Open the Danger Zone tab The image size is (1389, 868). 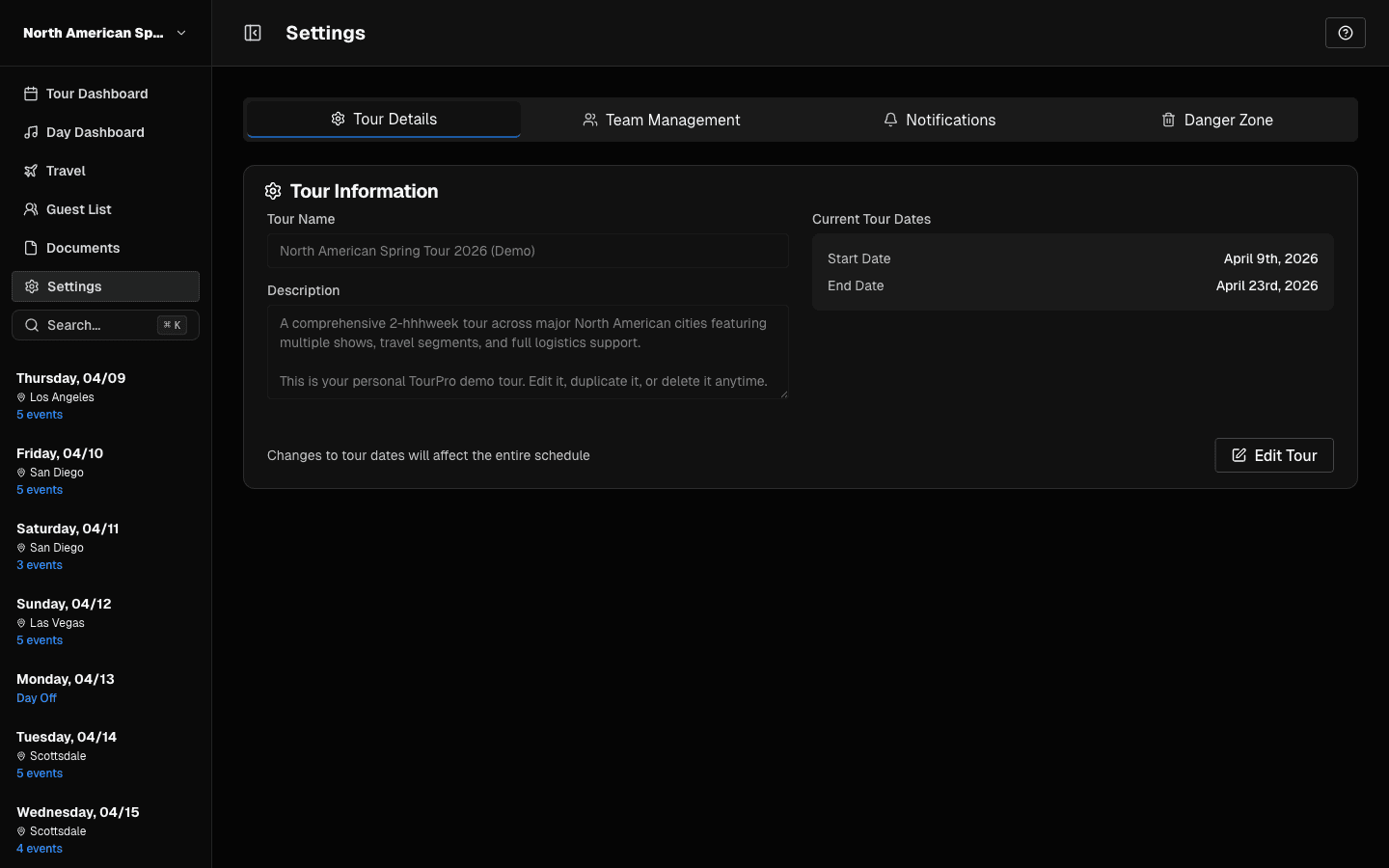coord(1216,120)
